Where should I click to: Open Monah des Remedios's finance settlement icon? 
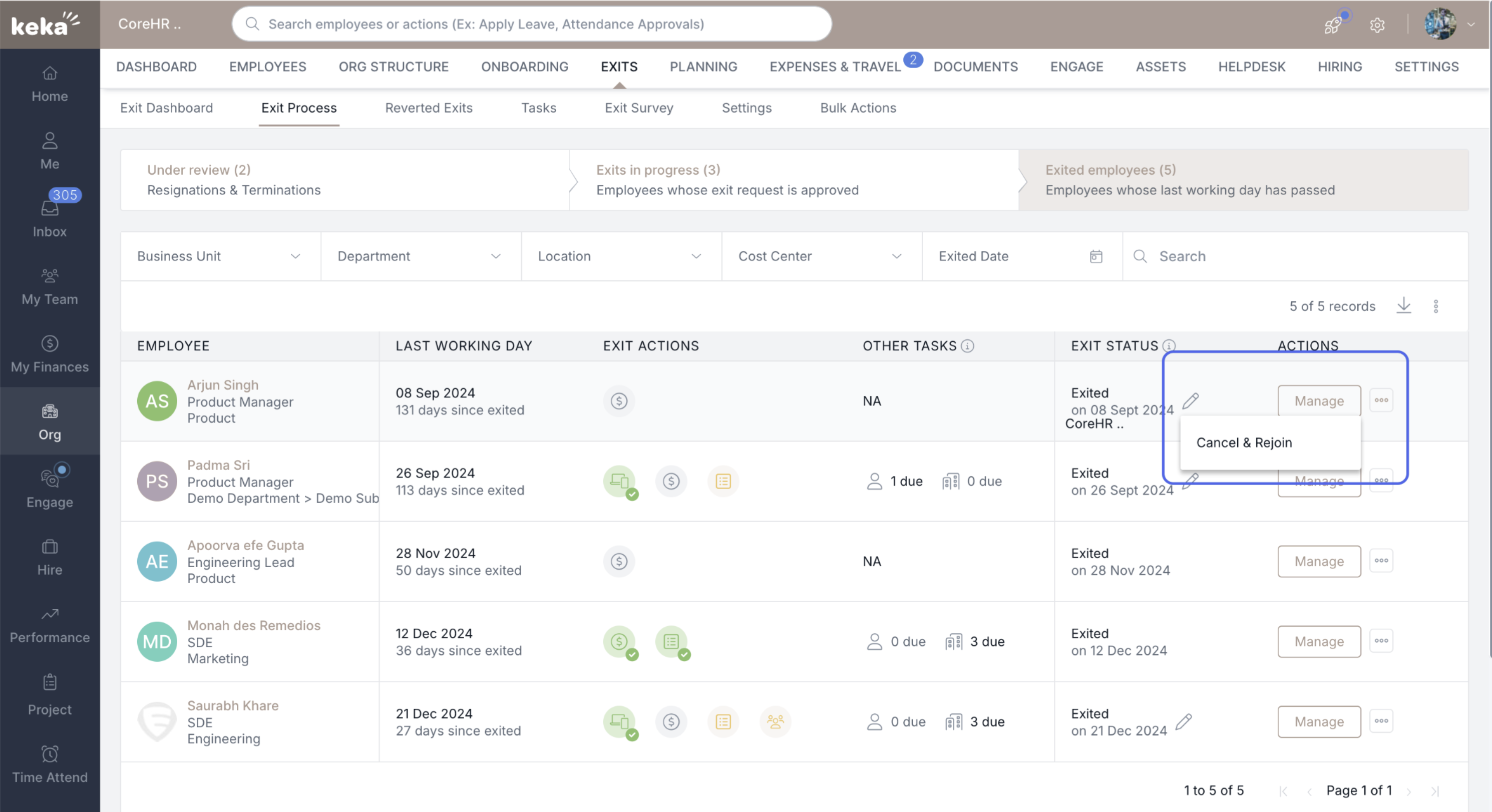[x=619, y=642]
